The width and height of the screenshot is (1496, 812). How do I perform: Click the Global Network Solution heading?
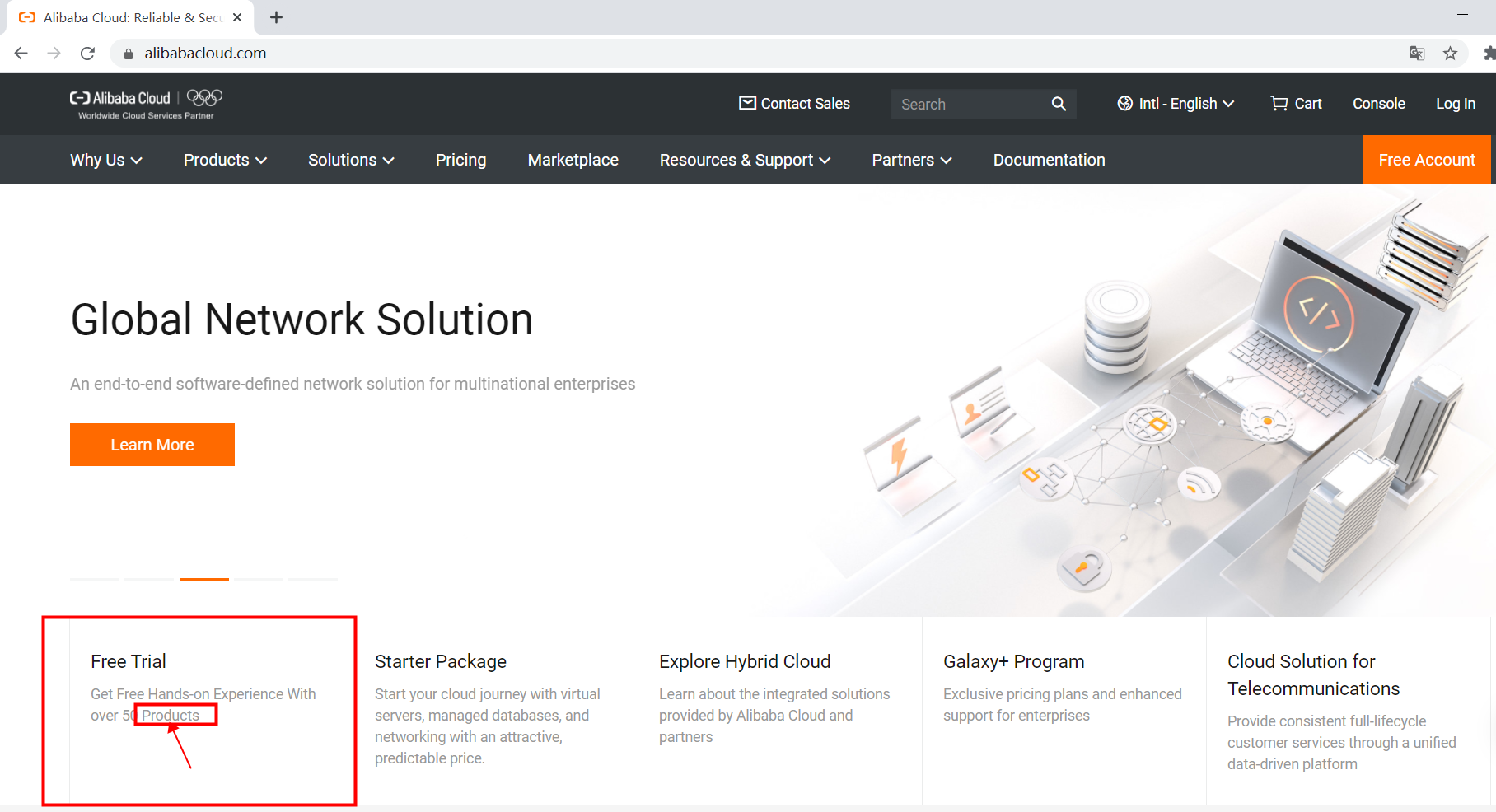tap(302, 320)
